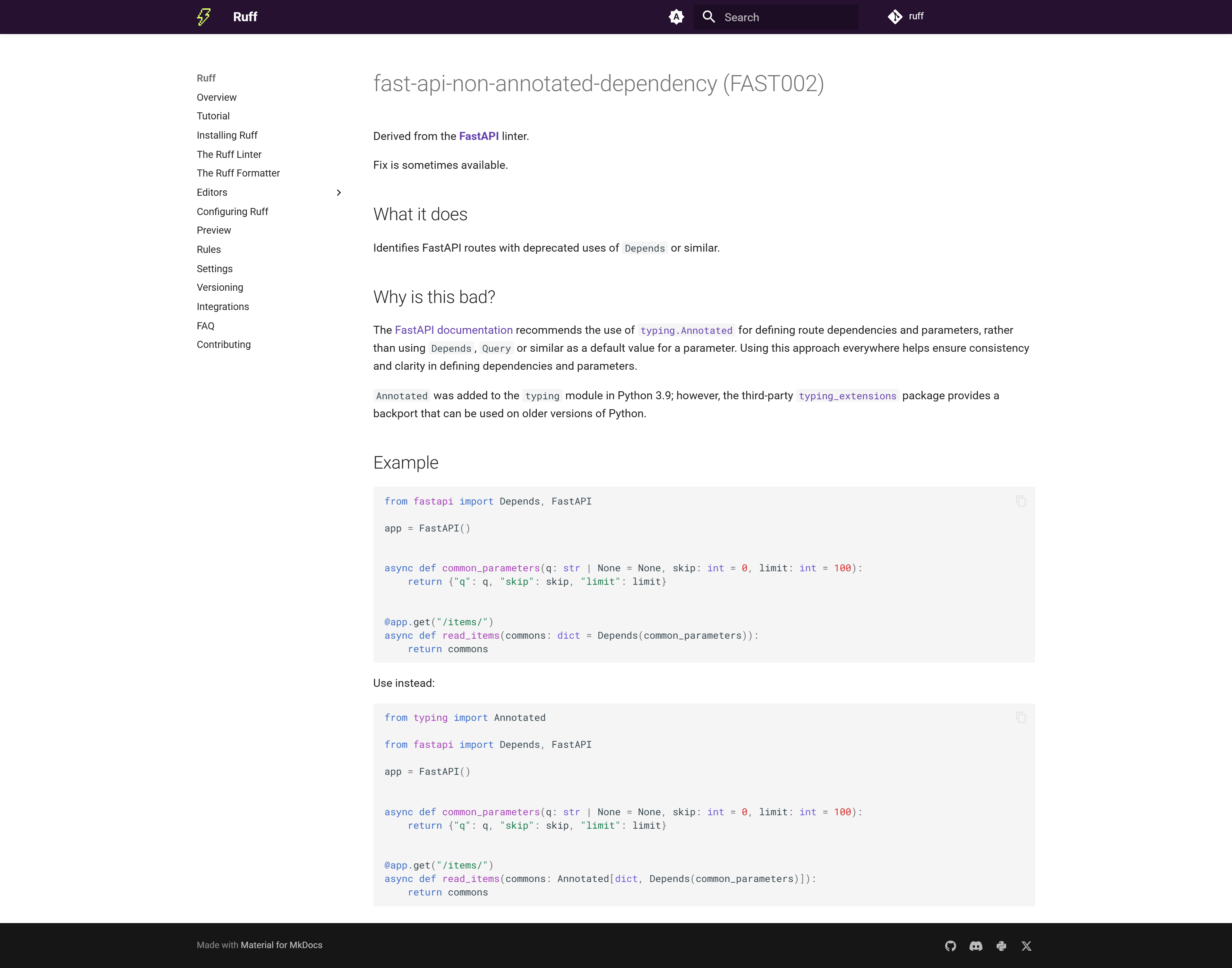Click the search magnifier icon

click(x=709, y=17)
